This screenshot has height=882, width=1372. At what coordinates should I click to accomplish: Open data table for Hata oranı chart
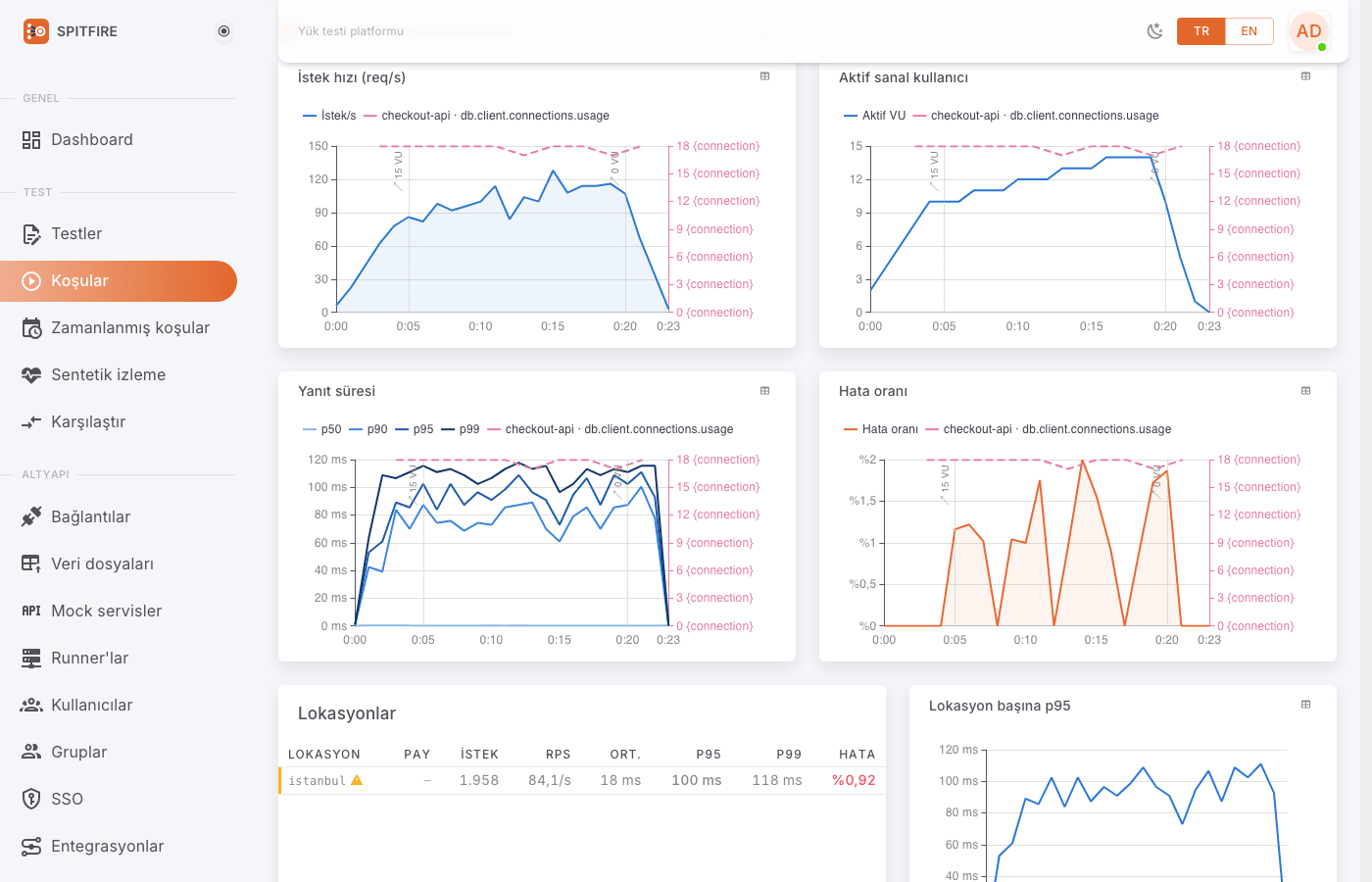point(1306,391)
